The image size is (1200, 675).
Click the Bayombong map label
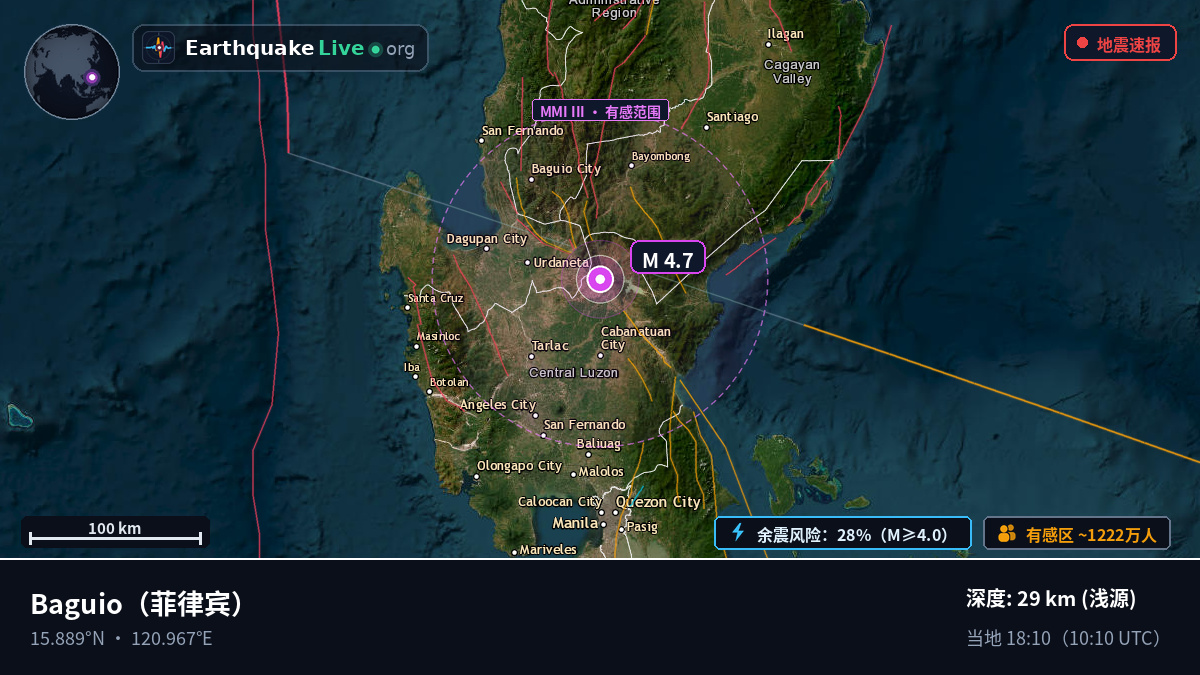pyautogui.click(x=661, y=157)
